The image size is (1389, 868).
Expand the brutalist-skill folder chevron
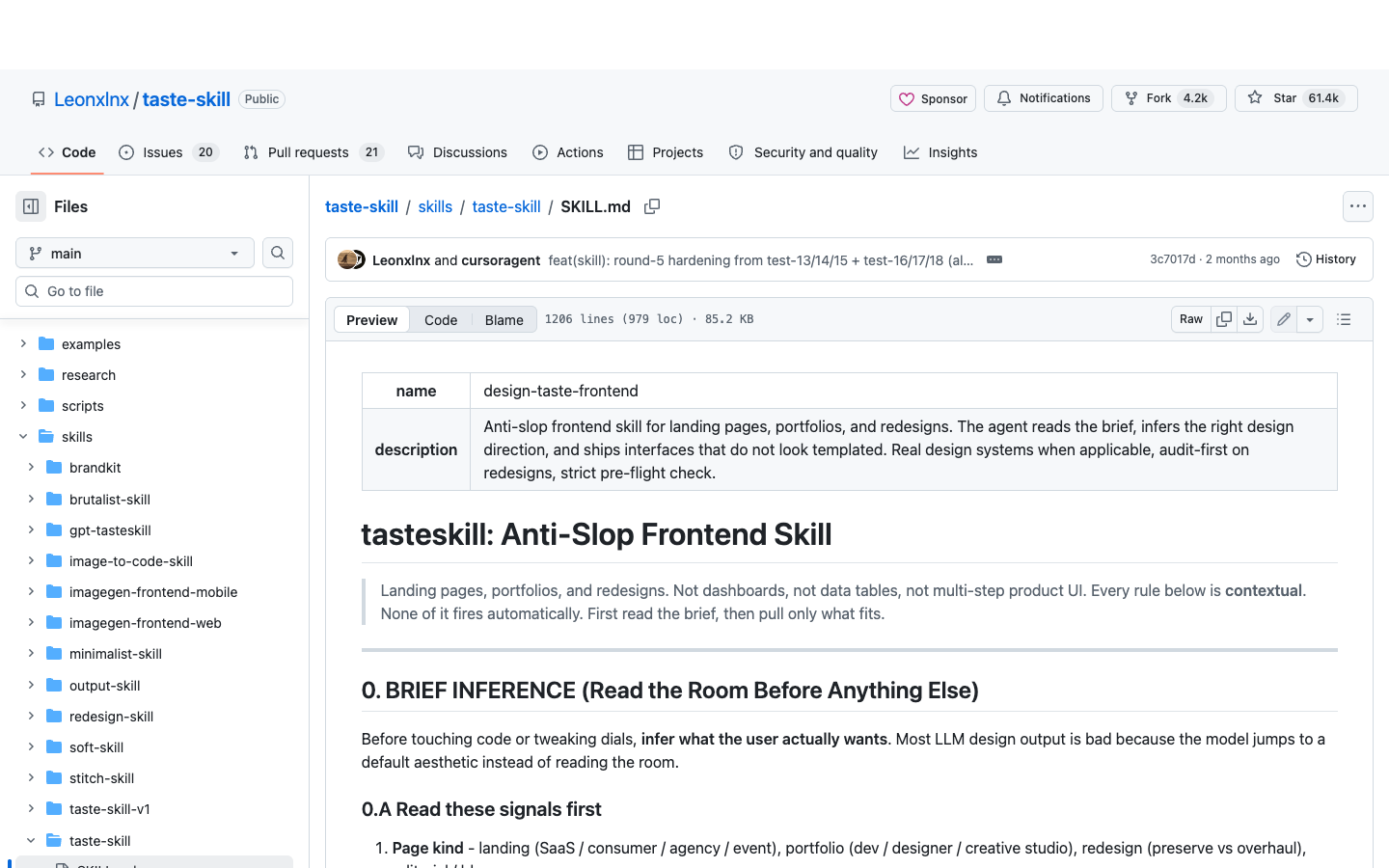31,500
